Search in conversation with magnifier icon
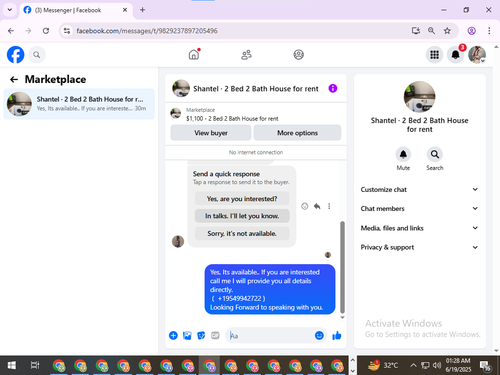The width and height of the screenshot is (500, 375). tap(435, 154)
